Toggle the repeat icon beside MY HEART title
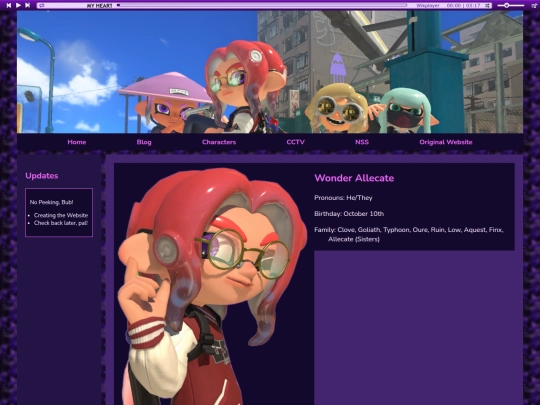 pos(41,6)
